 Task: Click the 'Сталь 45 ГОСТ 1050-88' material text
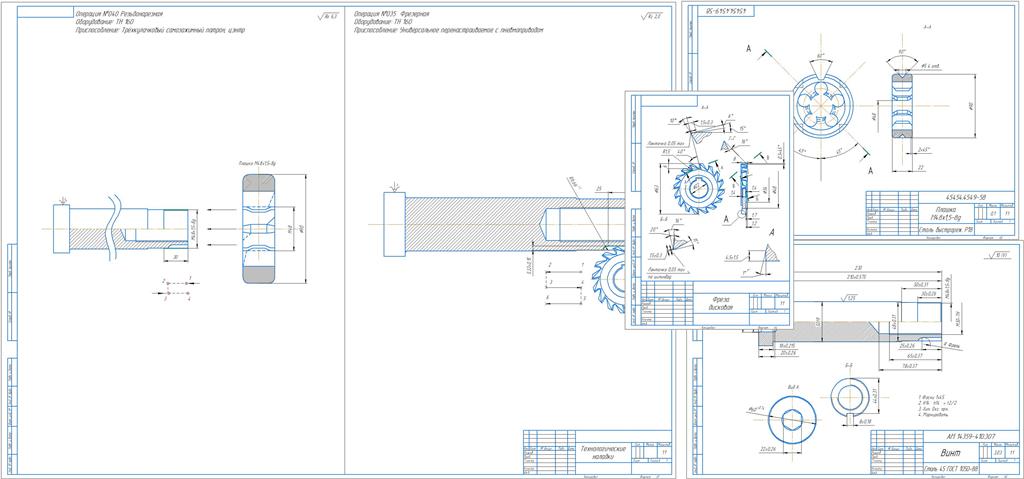point(950,469)
